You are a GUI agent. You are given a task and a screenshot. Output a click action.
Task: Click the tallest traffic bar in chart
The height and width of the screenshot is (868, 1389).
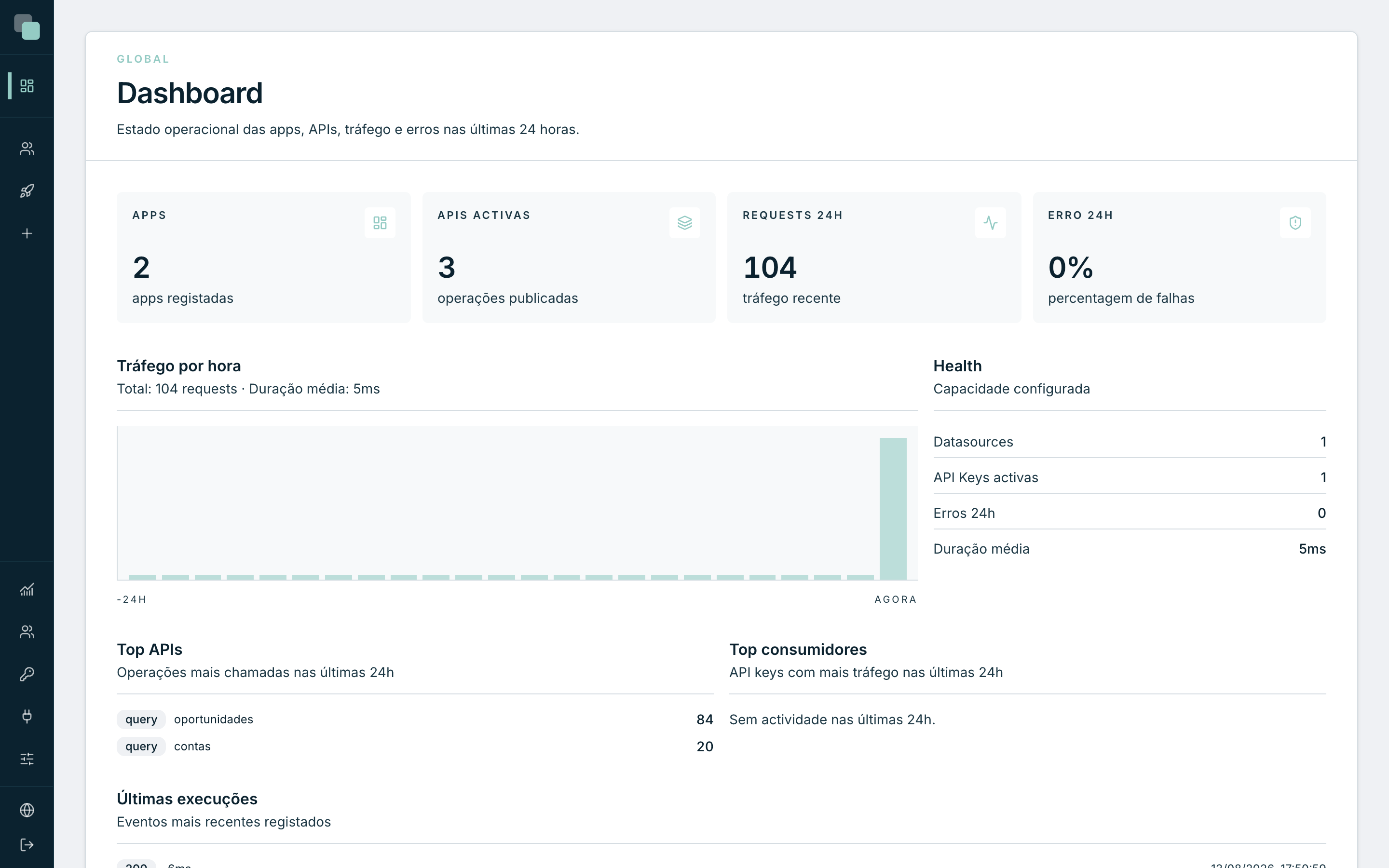click(893, 509)
